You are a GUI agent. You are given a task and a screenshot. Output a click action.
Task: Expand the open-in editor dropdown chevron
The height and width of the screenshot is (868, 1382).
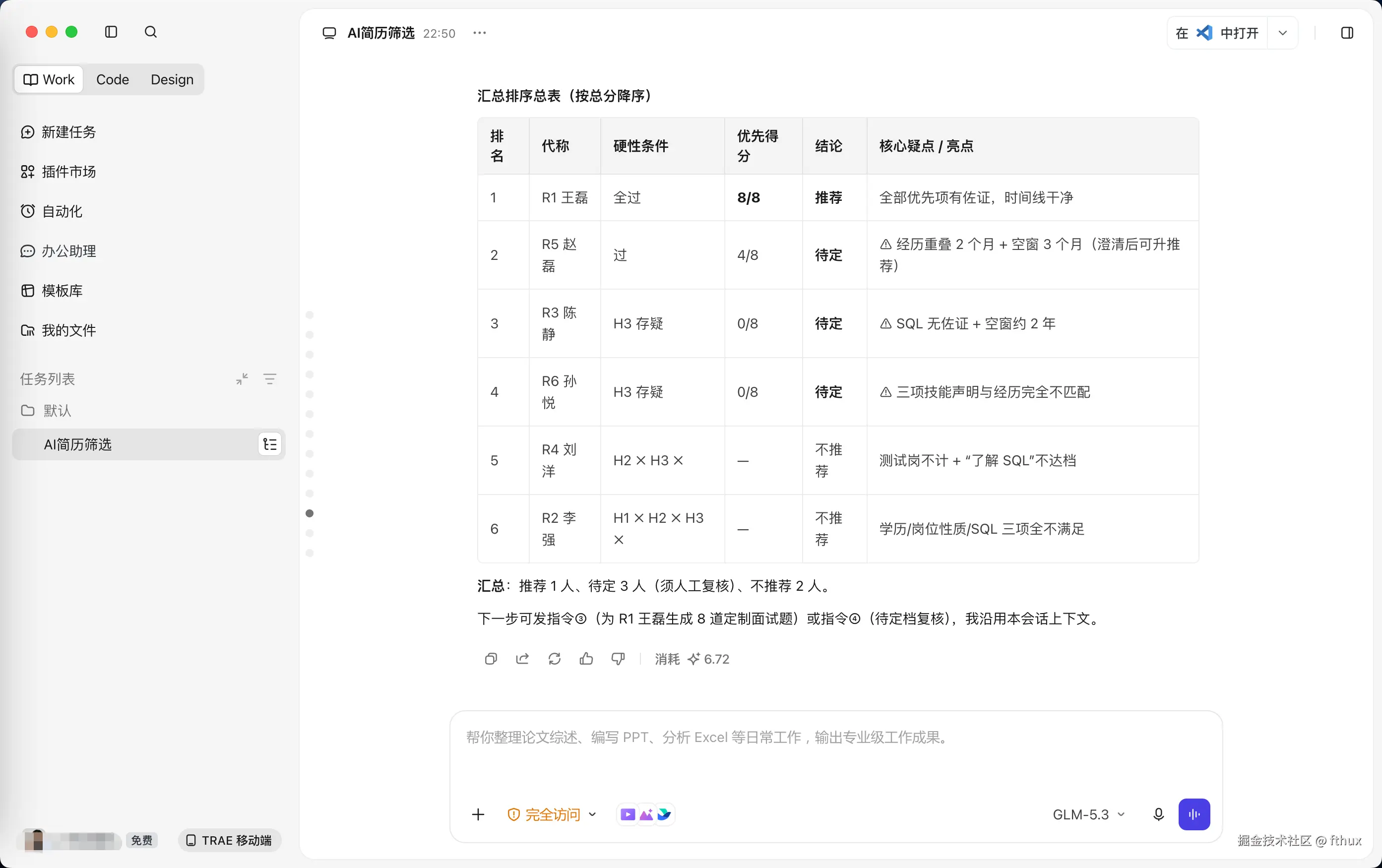pos(1283,33)
